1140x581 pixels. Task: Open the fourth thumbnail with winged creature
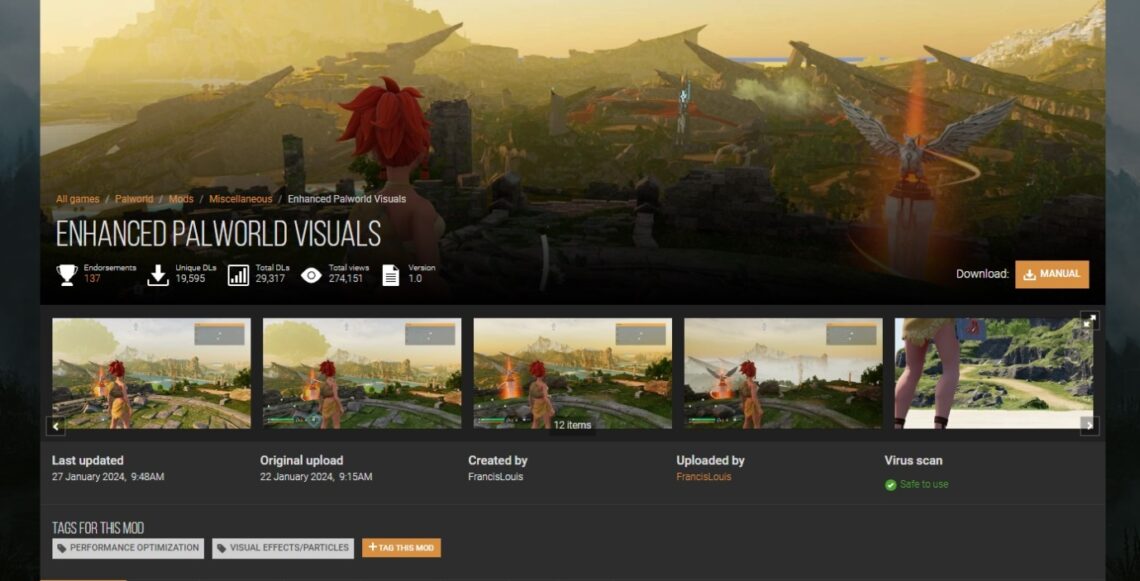tap(783, 373)
